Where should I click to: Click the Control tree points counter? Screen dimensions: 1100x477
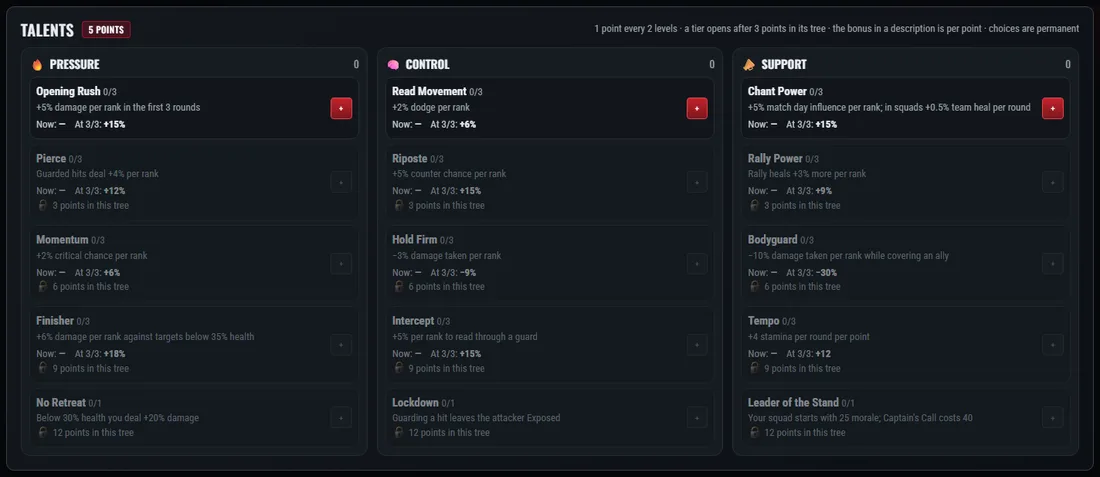712,65
